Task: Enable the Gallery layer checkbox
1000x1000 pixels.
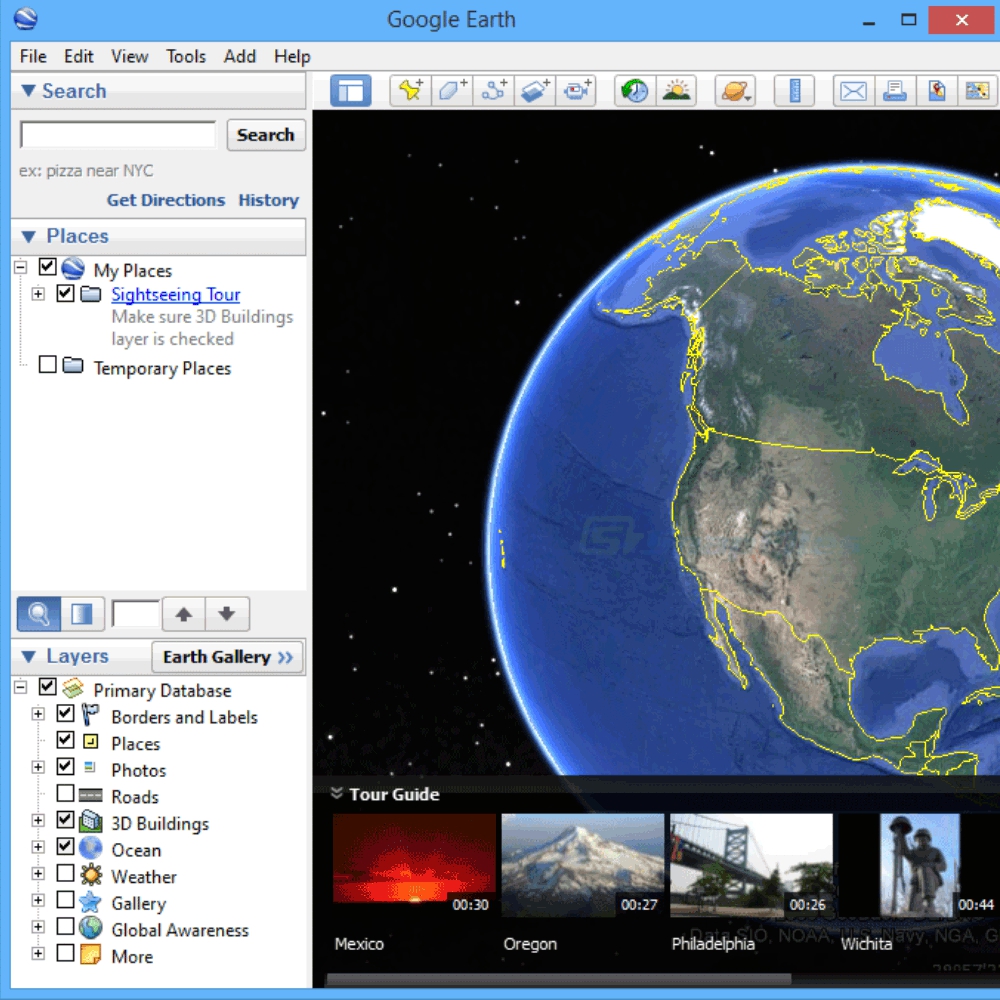Action: point(65,899)
